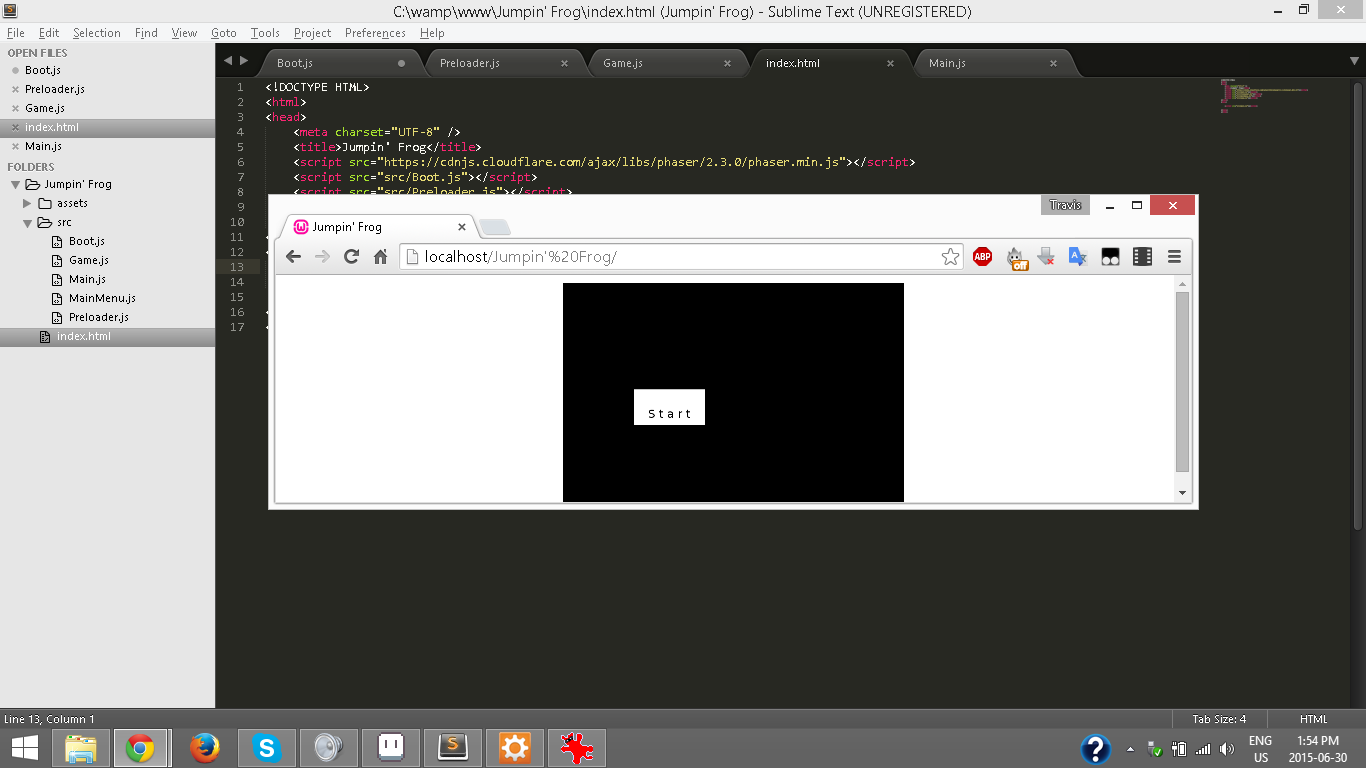Open the Tab Size: 4 selector
The image size is (1366, 768).
[x=1219, y=719]
